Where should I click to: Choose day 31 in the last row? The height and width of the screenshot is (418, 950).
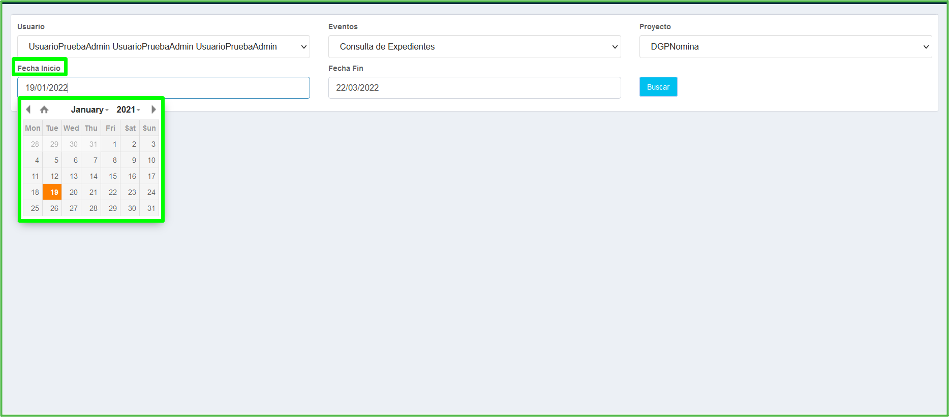(150, 208)
